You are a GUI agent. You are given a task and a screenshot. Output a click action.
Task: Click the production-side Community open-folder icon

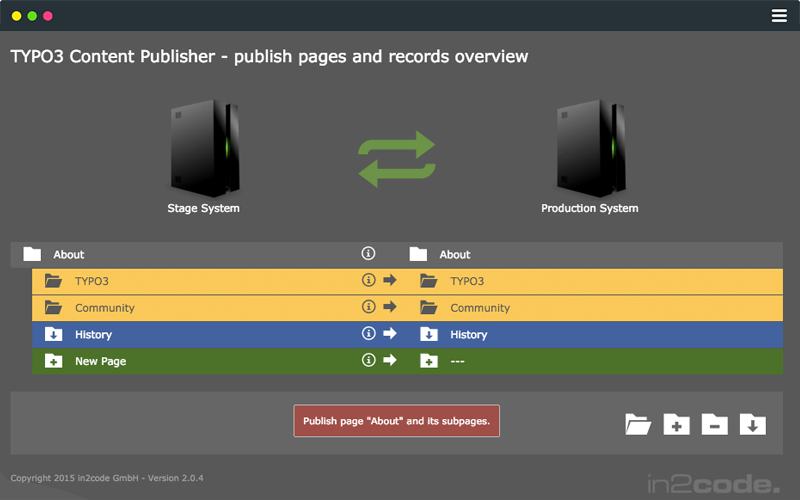[429, 307]
